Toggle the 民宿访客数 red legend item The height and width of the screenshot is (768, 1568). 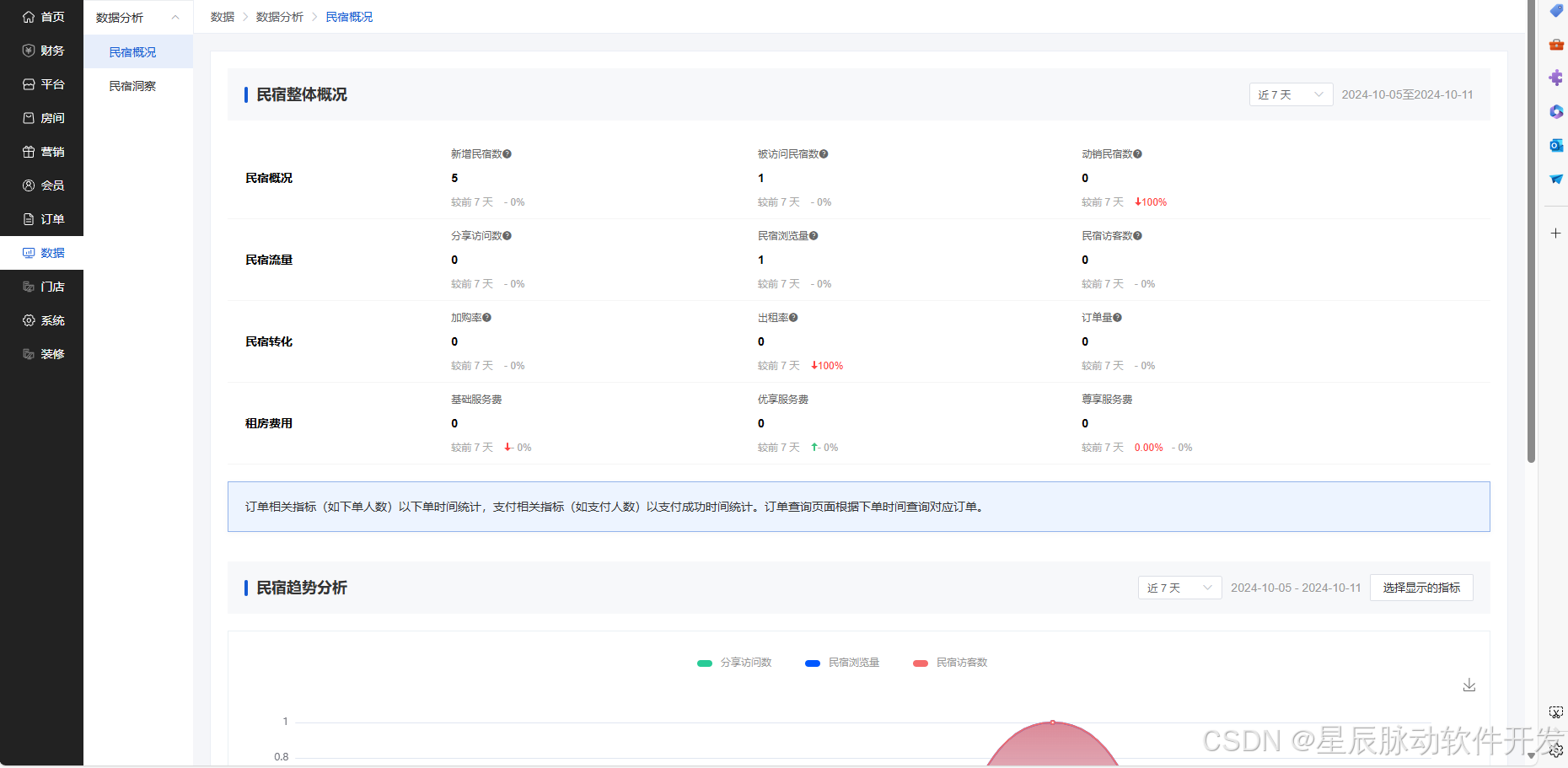950,663
